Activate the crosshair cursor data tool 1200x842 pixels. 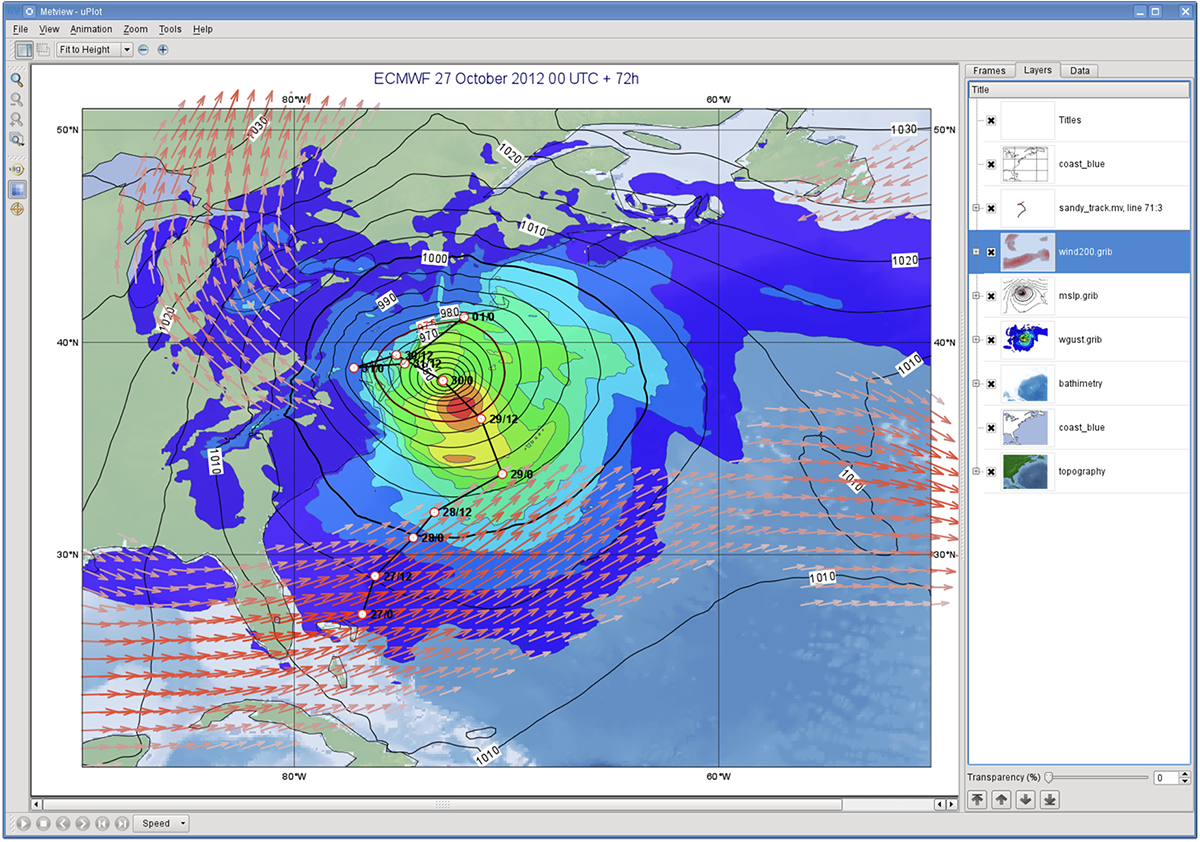(x=17, y=209)
